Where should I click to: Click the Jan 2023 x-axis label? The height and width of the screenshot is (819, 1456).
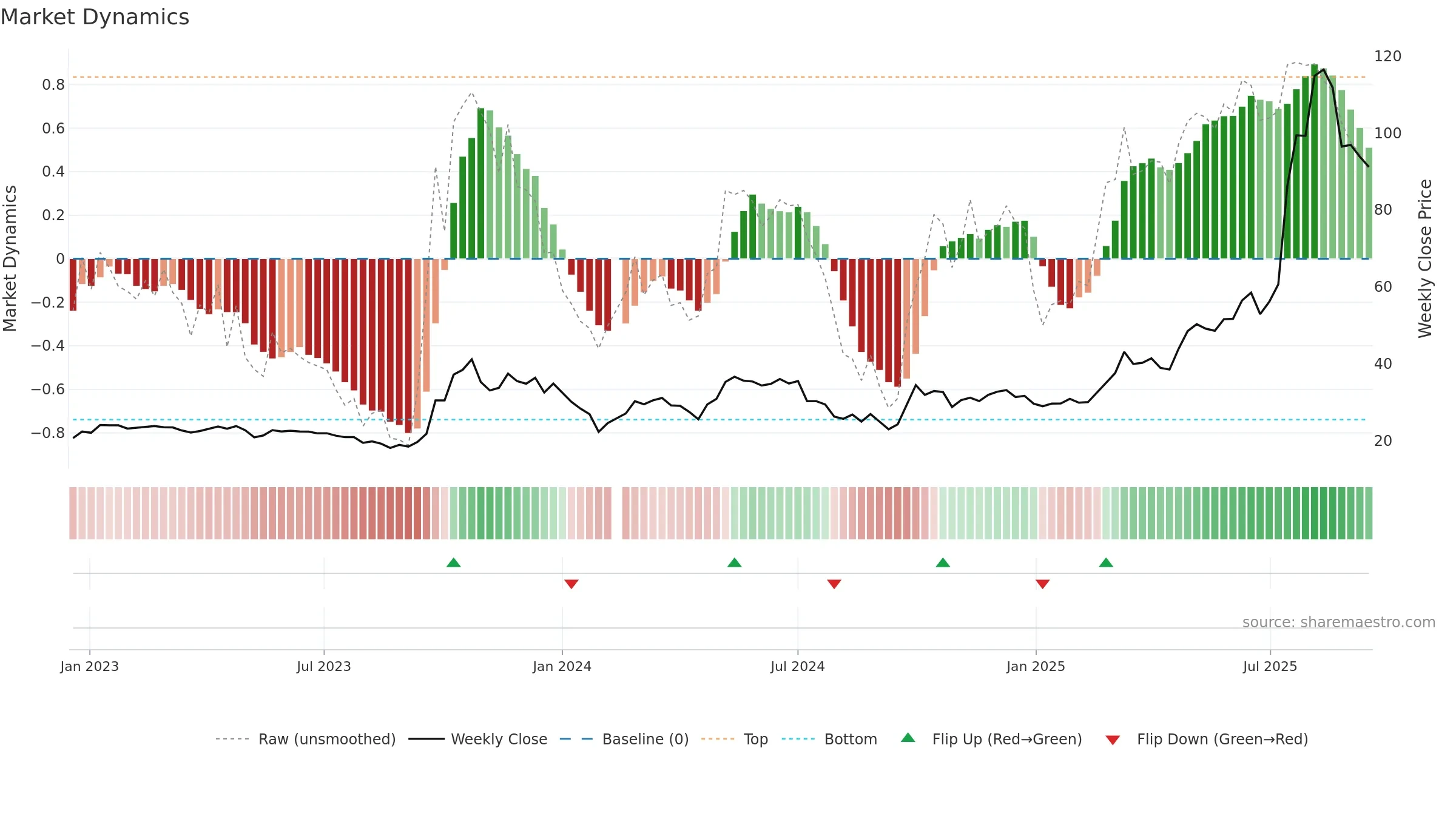click(89, 666)
